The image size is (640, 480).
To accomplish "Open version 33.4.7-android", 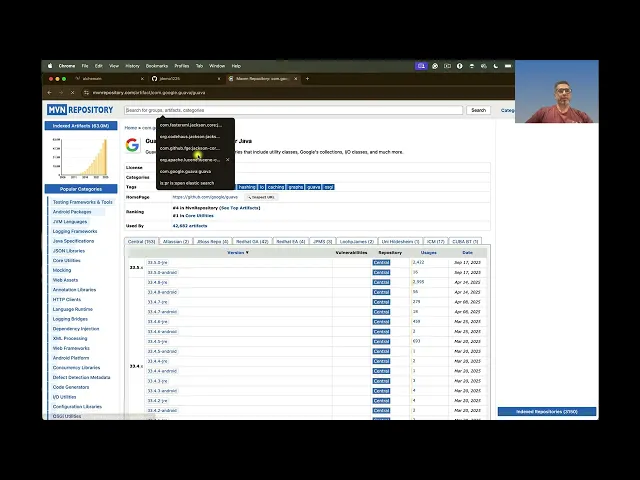I will coord(162,312).
